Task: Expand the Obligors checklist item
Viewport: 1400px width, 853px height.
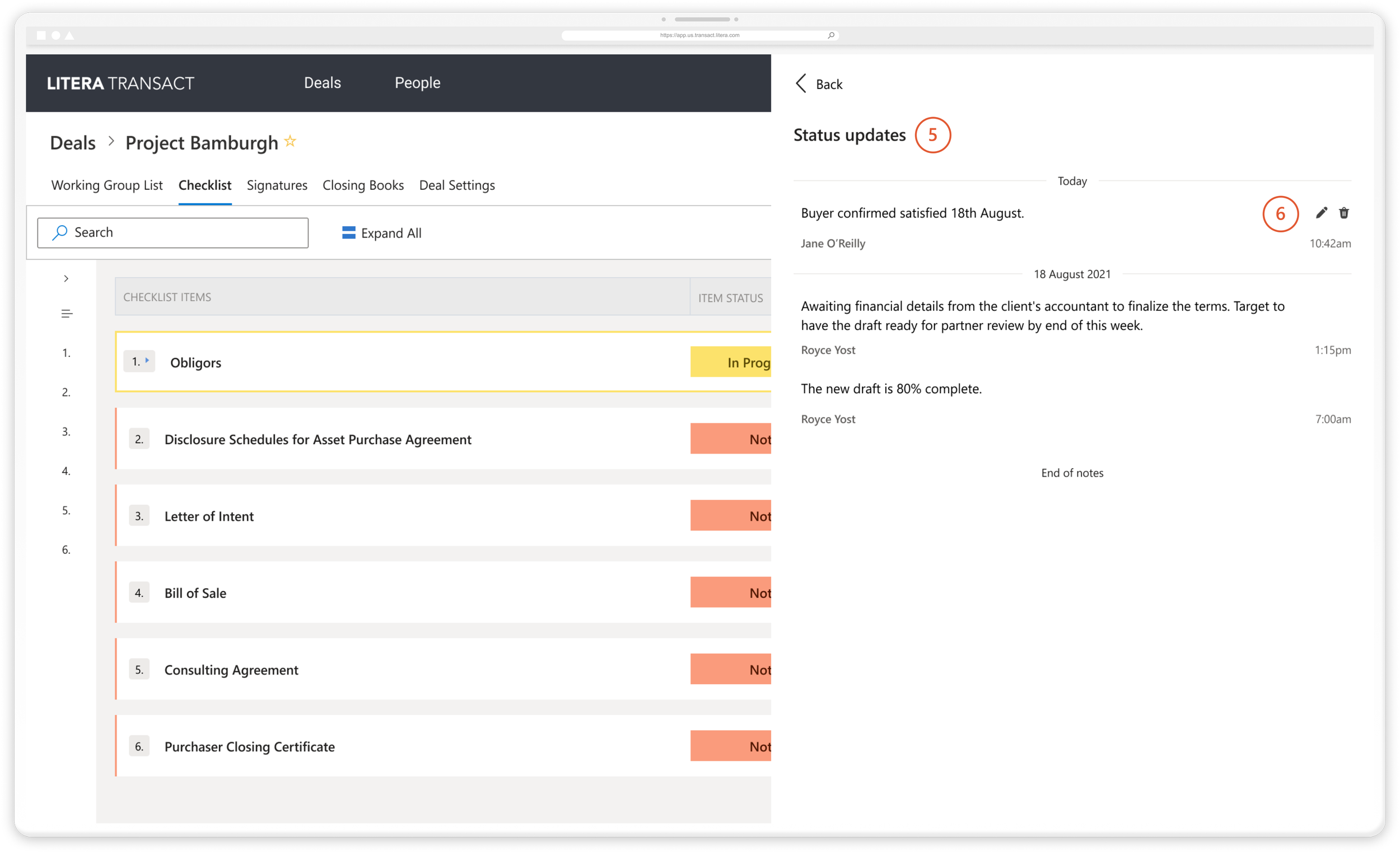Action: (147, 360)
